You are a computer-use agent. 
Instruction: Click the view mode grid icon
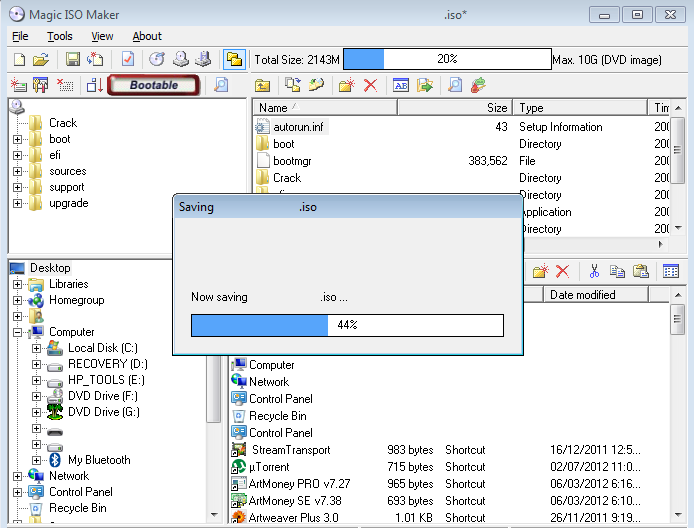point(671,271)
